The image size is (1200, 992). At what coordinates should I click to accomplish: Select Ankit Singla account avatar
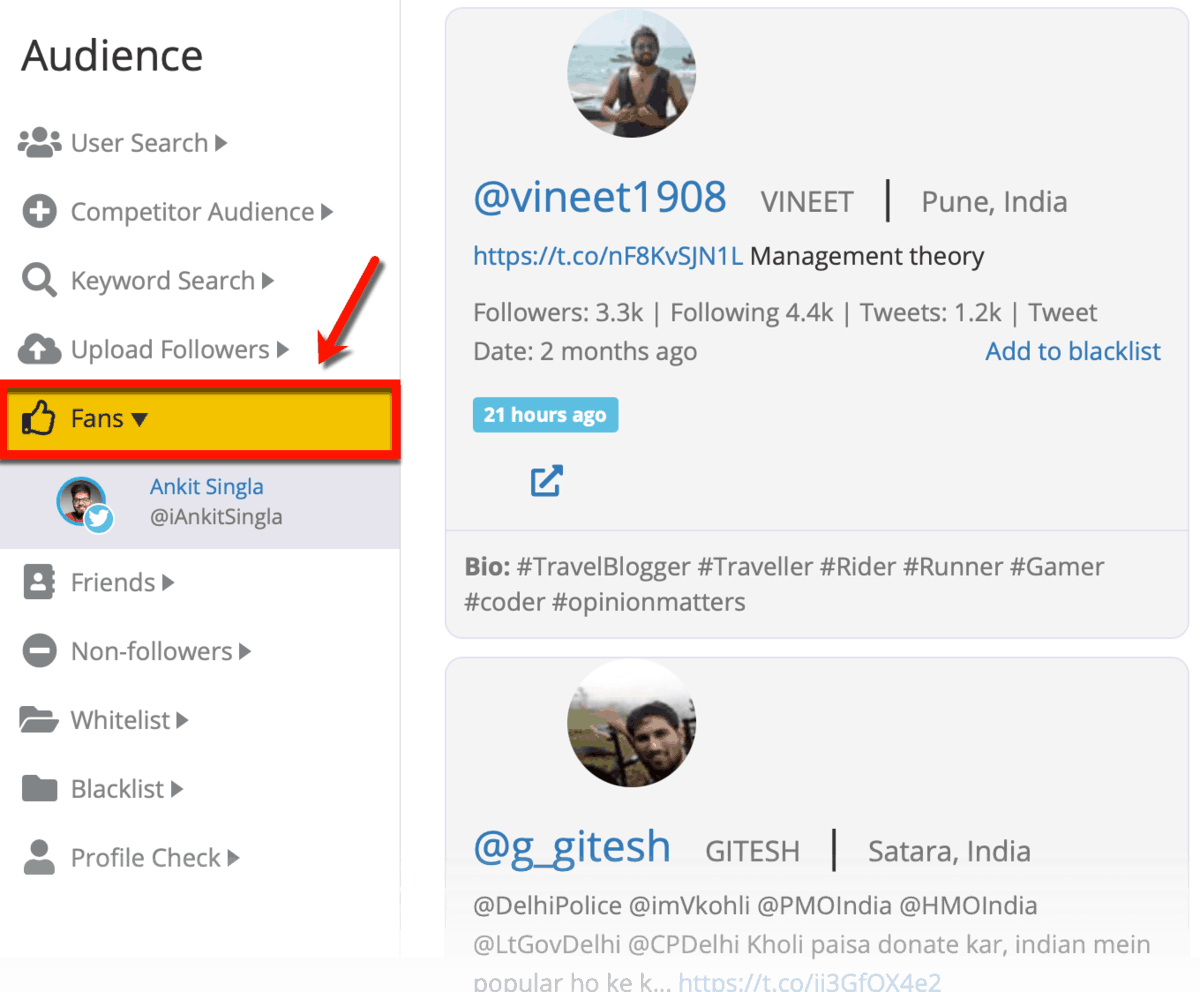pyautogui.click(x=82, y=503)
